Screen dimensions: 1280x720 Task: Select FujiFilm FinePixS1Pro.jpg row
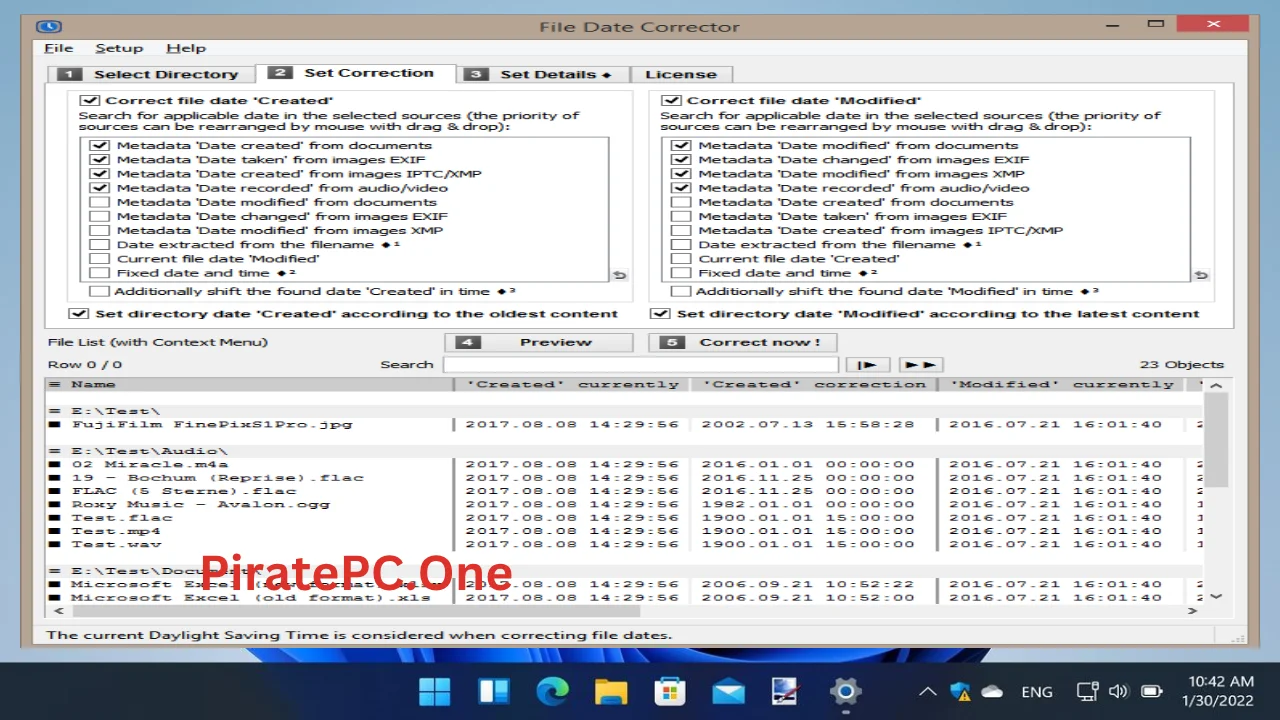click(x=624, y=424)
